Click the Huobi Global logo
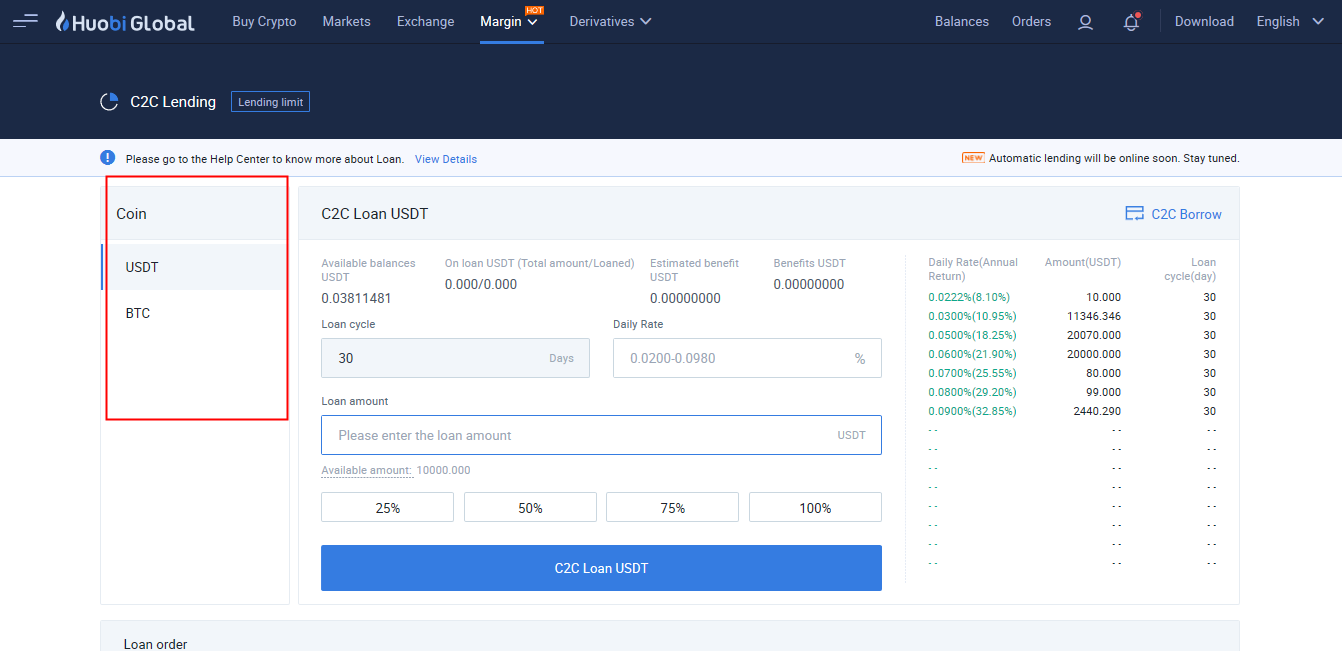The width and height of the screenshot is (1342, 651). pos(124,21)
